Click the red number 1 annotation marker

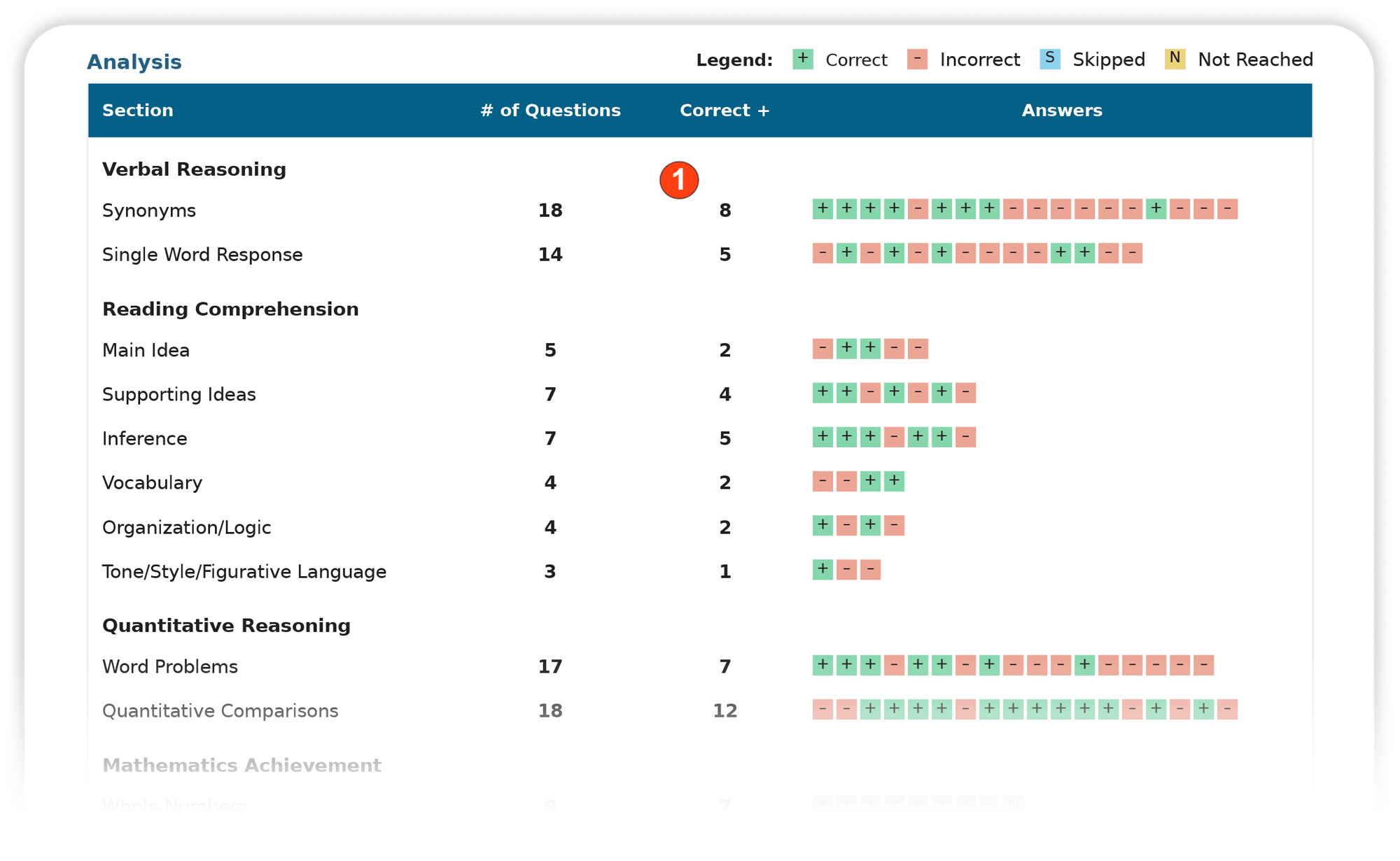[678, 180]
